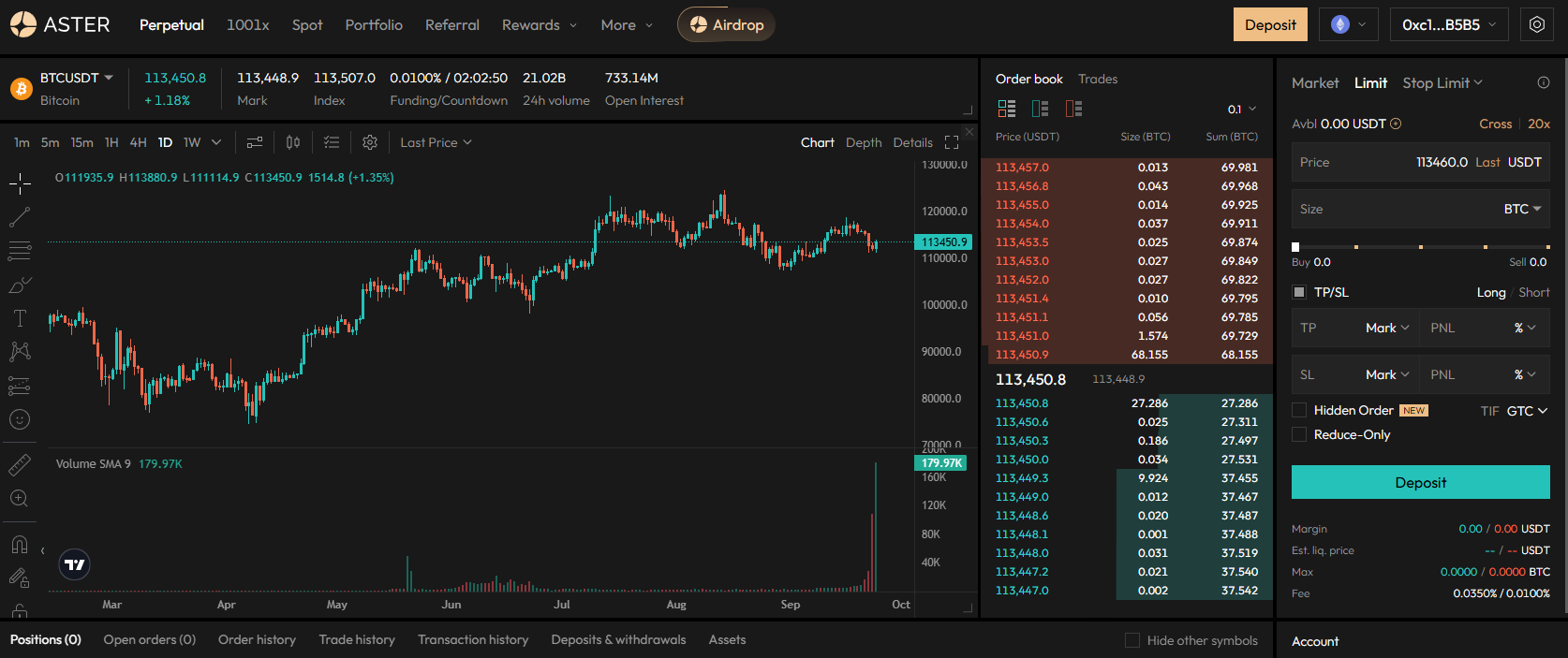Open the GTC time-in-force dropdown

1527,411
